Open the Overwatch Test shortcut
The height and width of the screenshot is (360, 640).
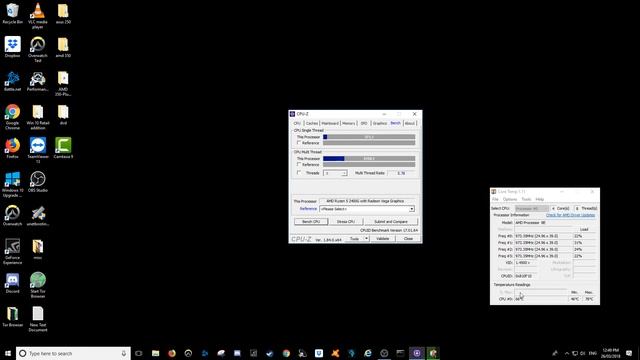pyautogui.click(x=38, y=49)
